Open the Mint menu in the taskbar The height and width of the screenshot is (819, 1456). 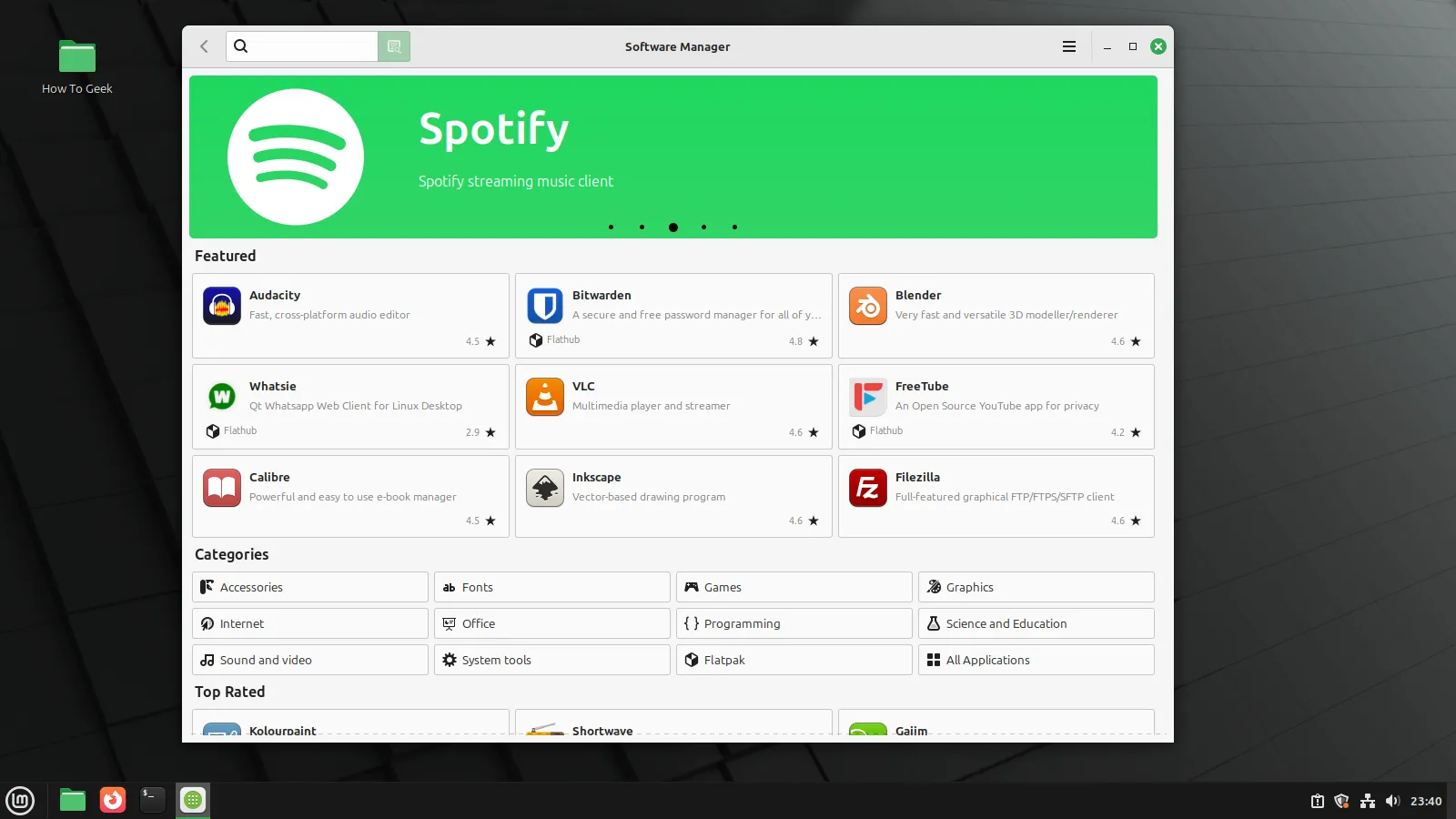[19, 801]
